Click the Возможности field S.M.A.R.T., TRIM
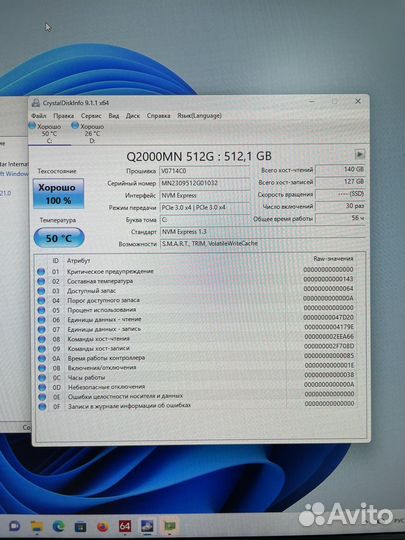The height and width of the screenshot is (540, 405). 262,243
